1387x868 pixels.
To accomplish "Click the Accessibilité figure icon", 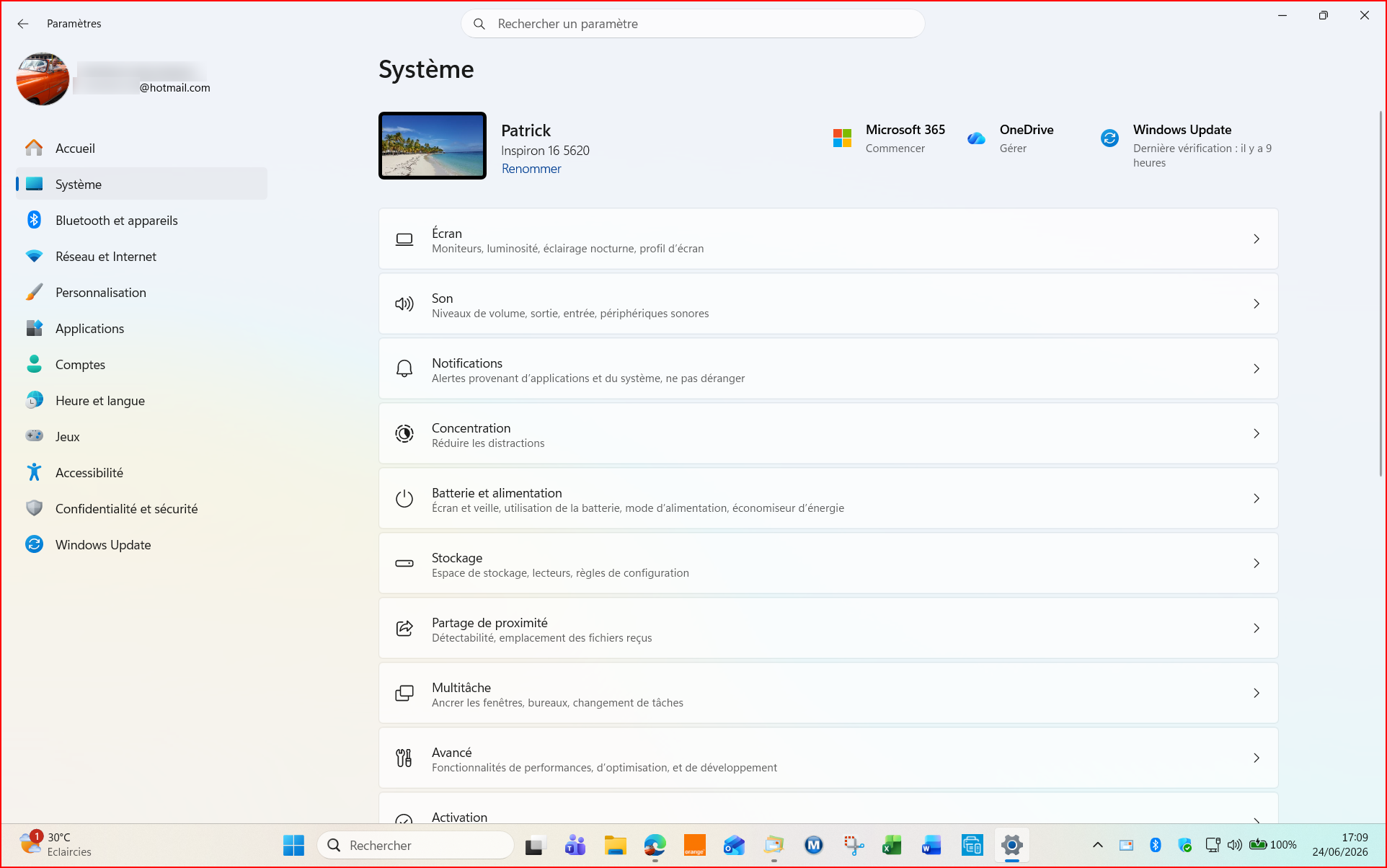I will point(34,472).
